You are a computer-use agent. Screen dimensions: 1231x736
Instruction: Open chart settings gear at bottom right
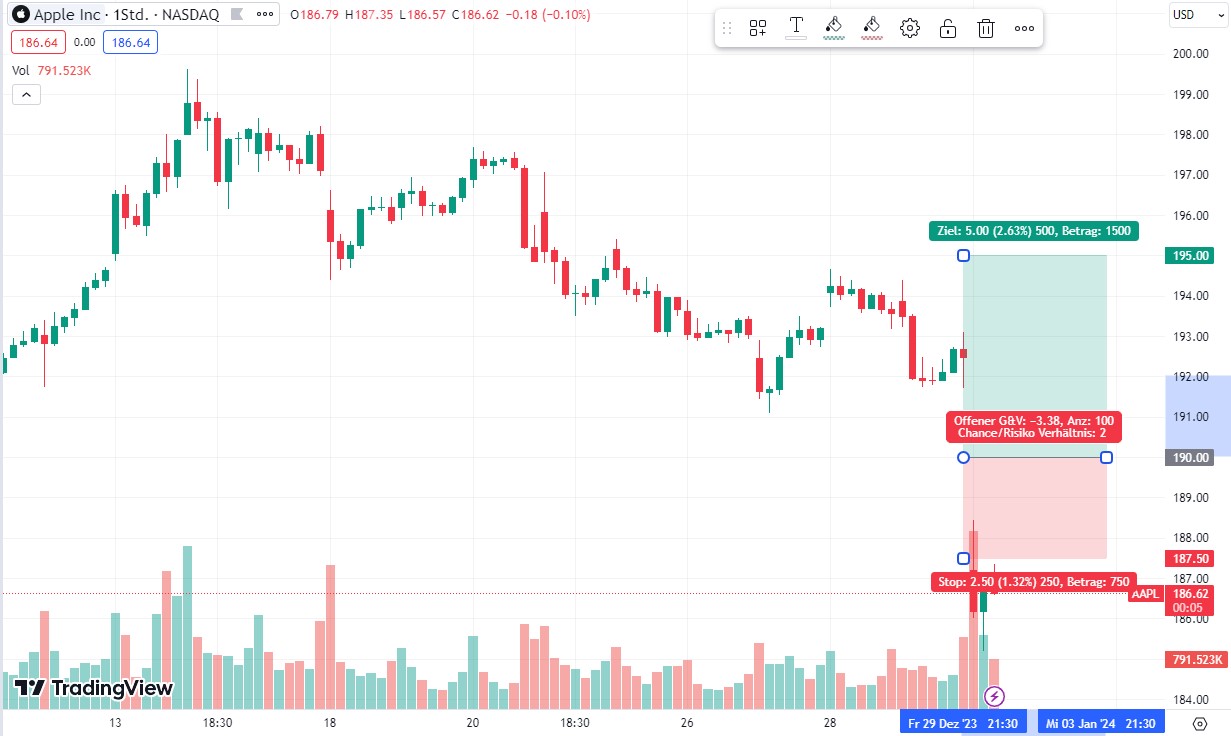tap(1200, 723)
